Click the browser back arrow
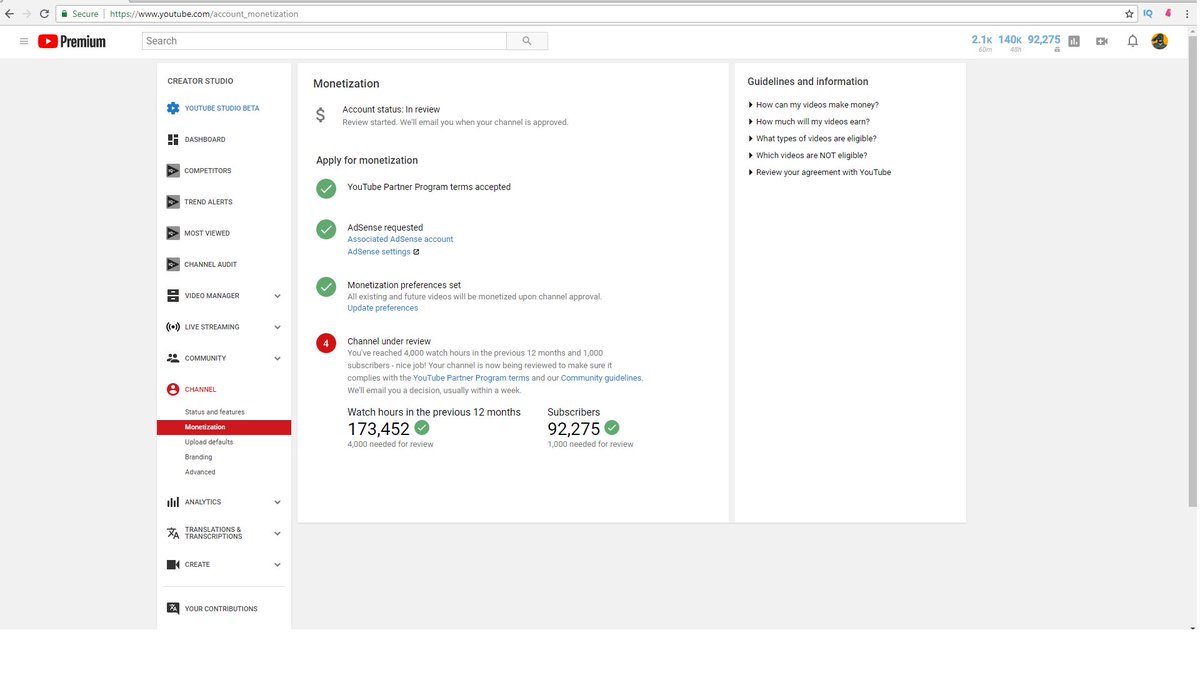This screenshot has width=1200, height=675. (x=10, y=14)
